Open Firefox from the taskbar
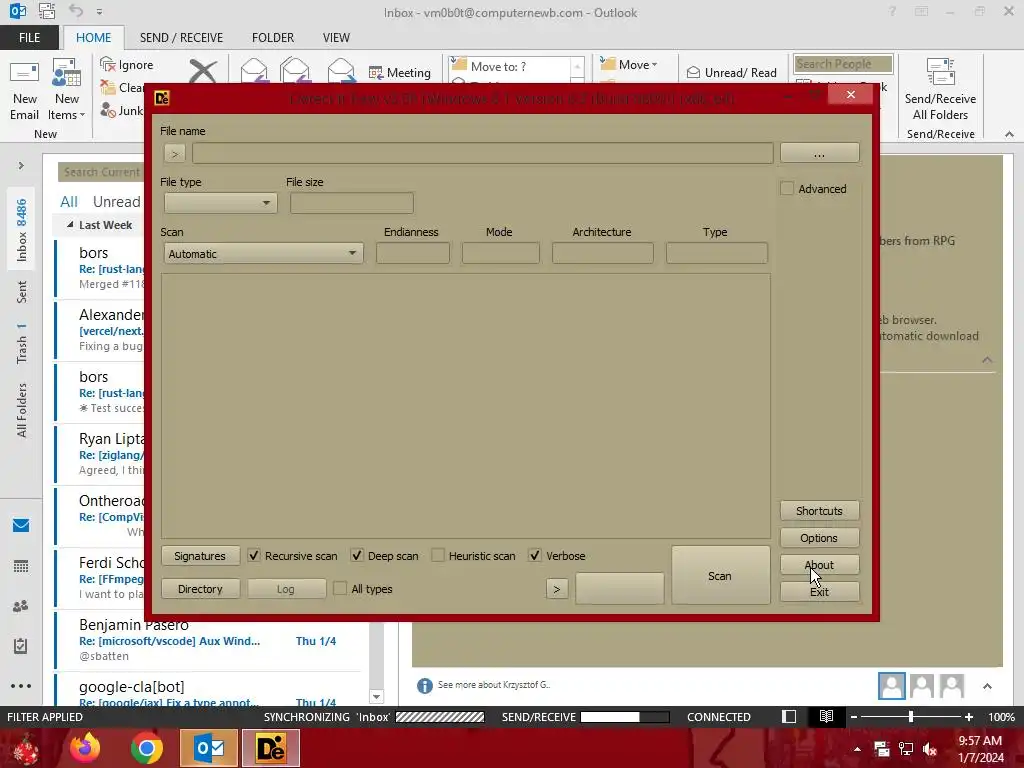1024x768 pixels. [x=85, y=748]
